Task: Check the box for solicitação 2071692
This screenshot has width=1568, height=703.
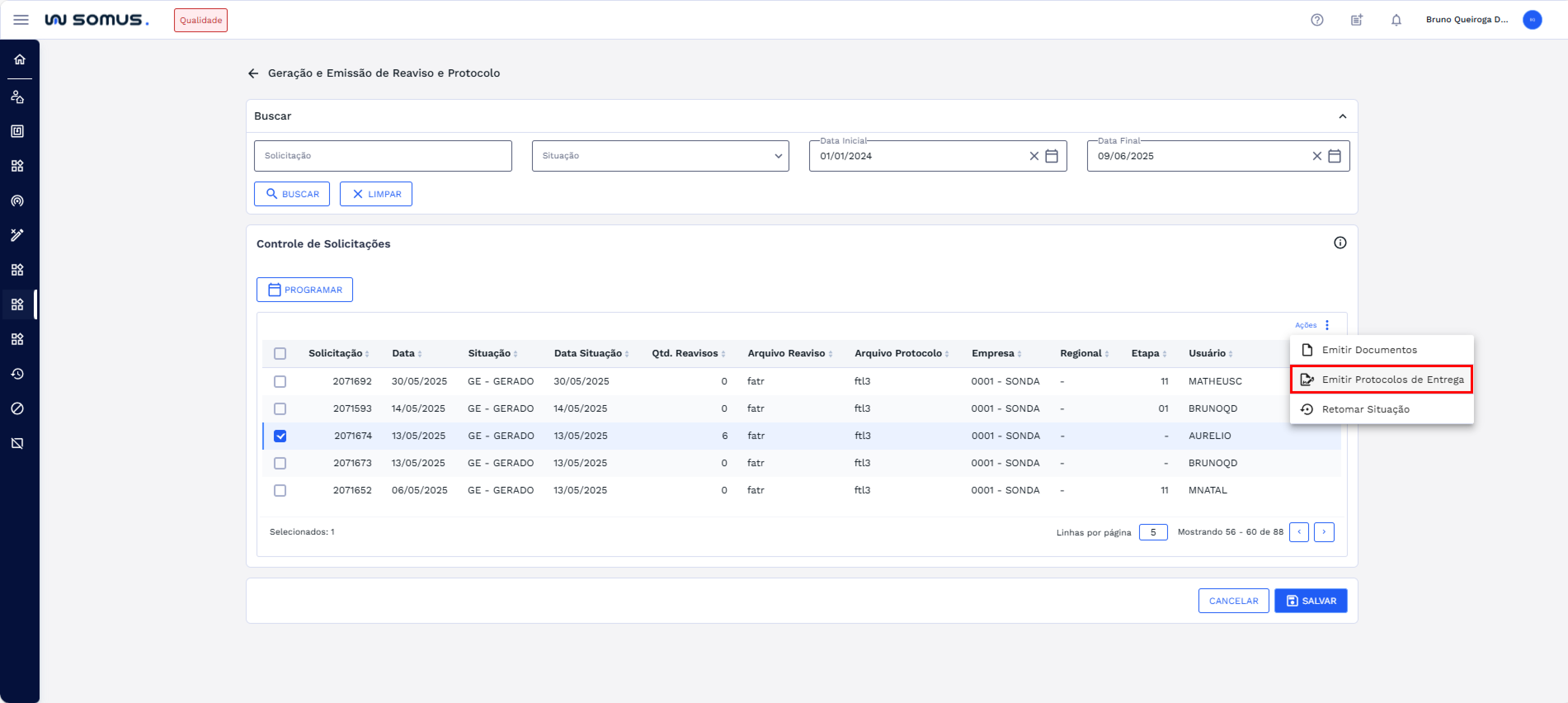Action: (280, 382)
